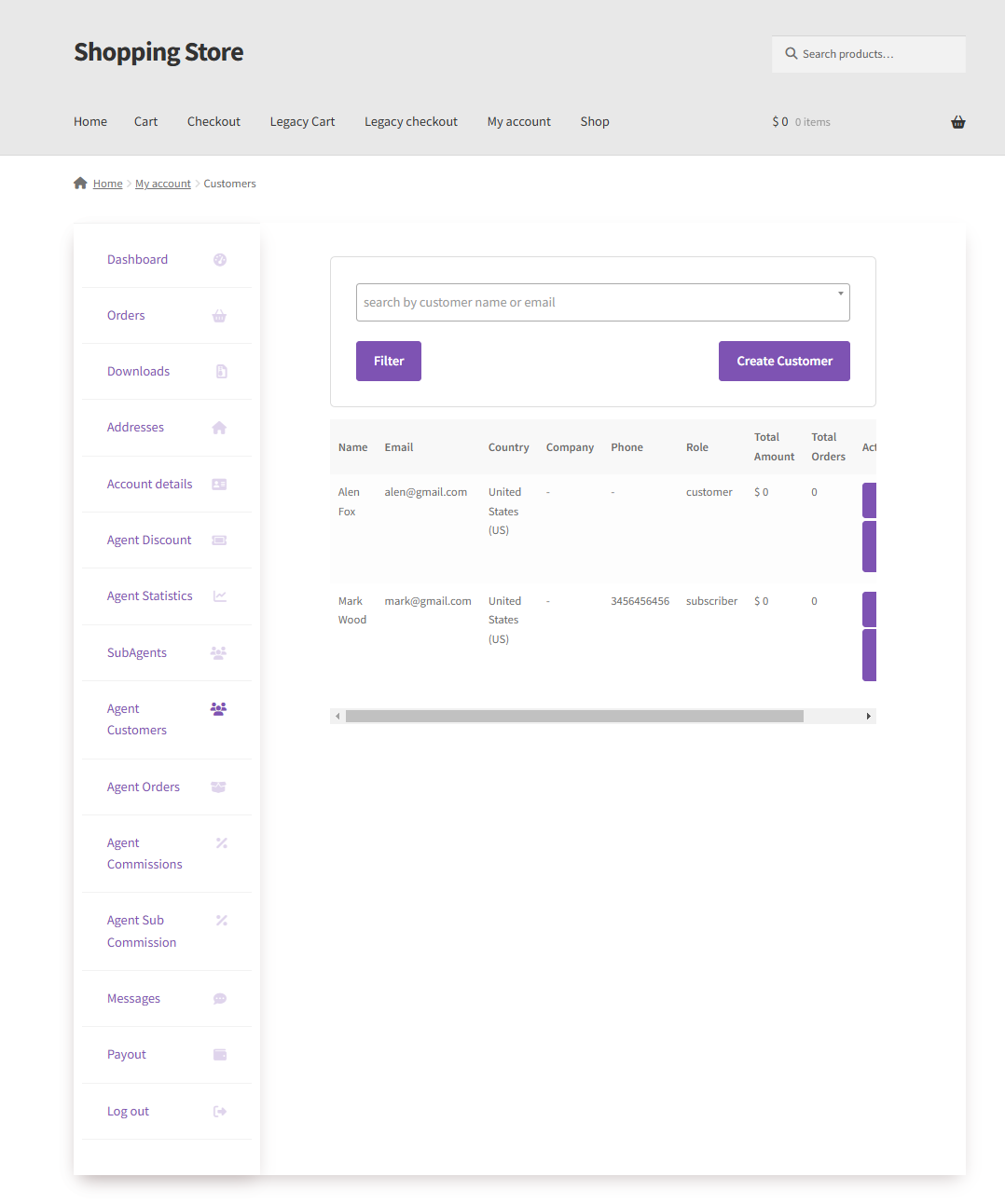Open Legacy Cart in the navigation
Viewport: 1005px width, 1204px height.
click(302, 122)
